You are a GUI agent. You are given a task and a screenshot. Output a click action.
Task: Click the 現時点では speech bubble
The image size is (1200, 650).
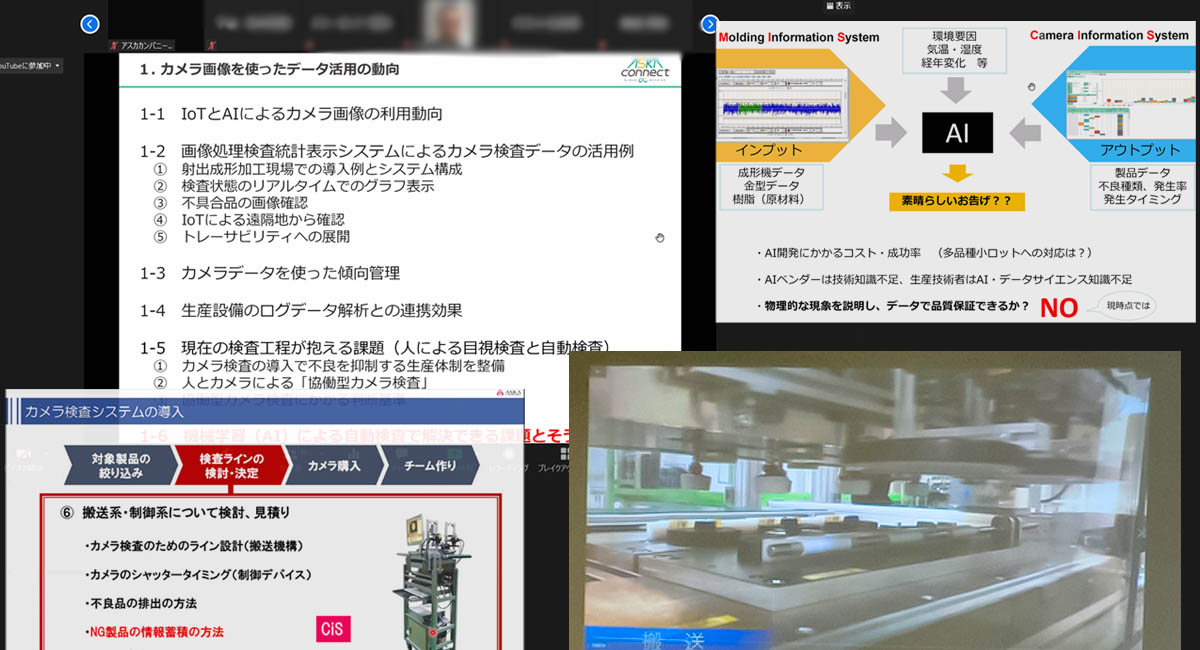1126,305
